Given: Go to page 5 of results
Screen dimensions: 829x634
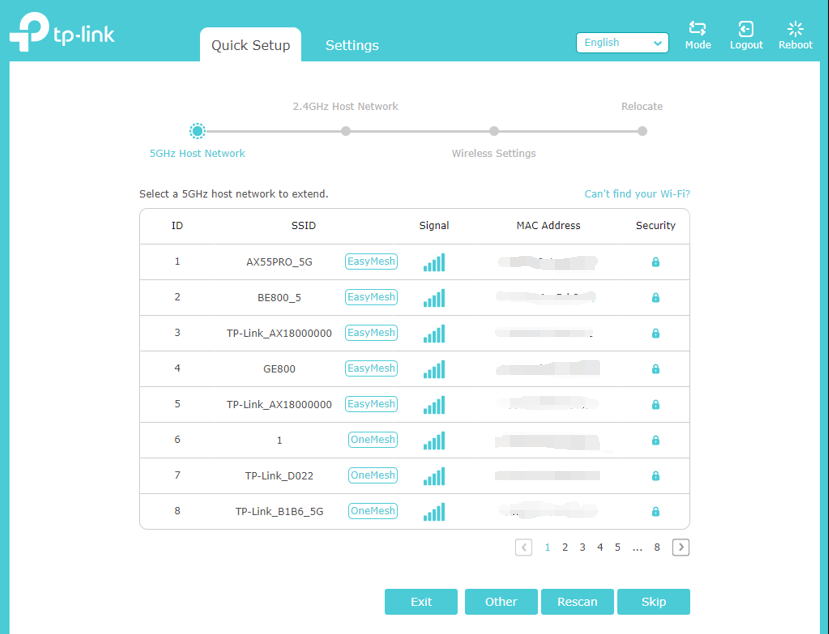Looking at the screenshot, I should (x=617, y=547).
